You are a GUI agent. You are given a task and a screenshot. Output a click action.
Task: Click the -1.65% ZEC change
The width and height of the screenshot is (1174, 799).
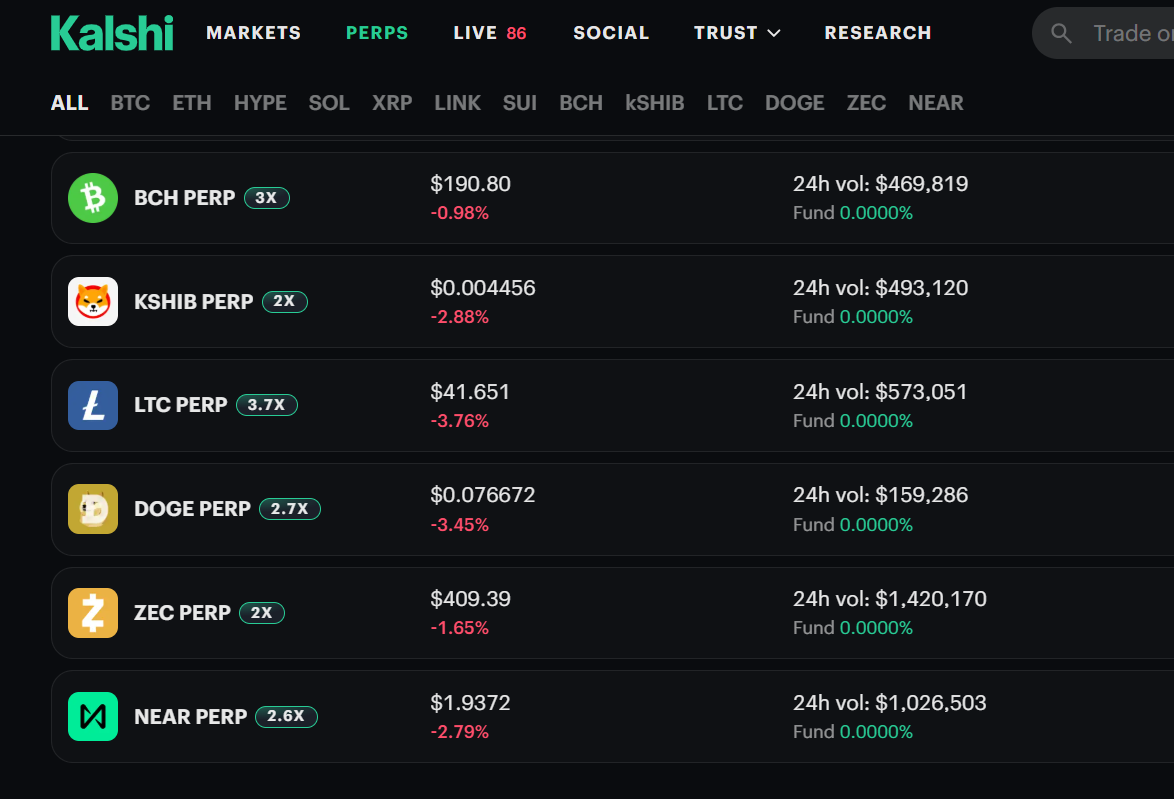pyautogui.click(x=460, y=628)
